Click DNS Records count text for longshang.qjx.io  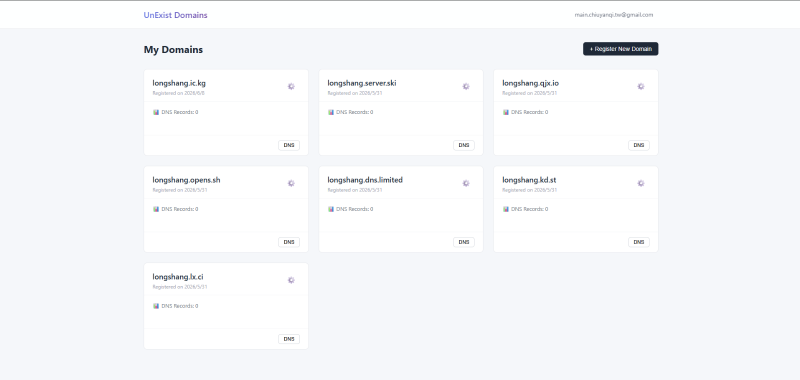coord(530,112)
